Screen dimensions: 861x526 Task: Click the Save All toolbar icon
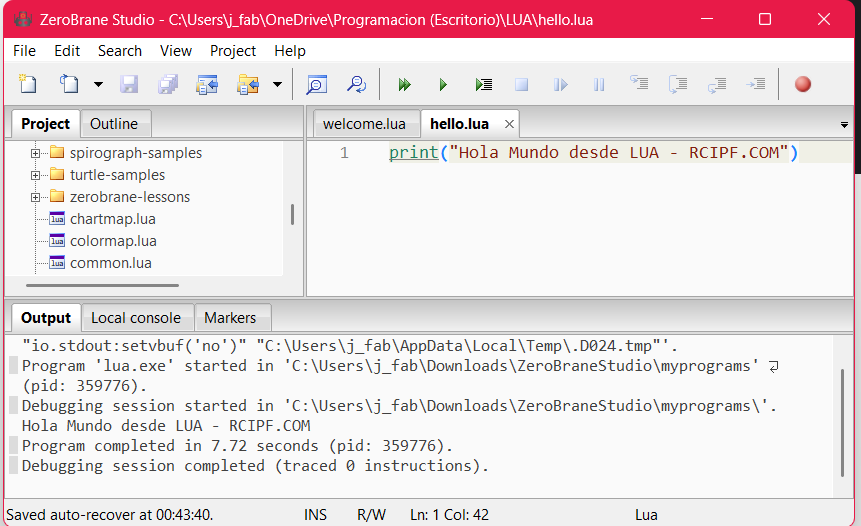[168, 85]
